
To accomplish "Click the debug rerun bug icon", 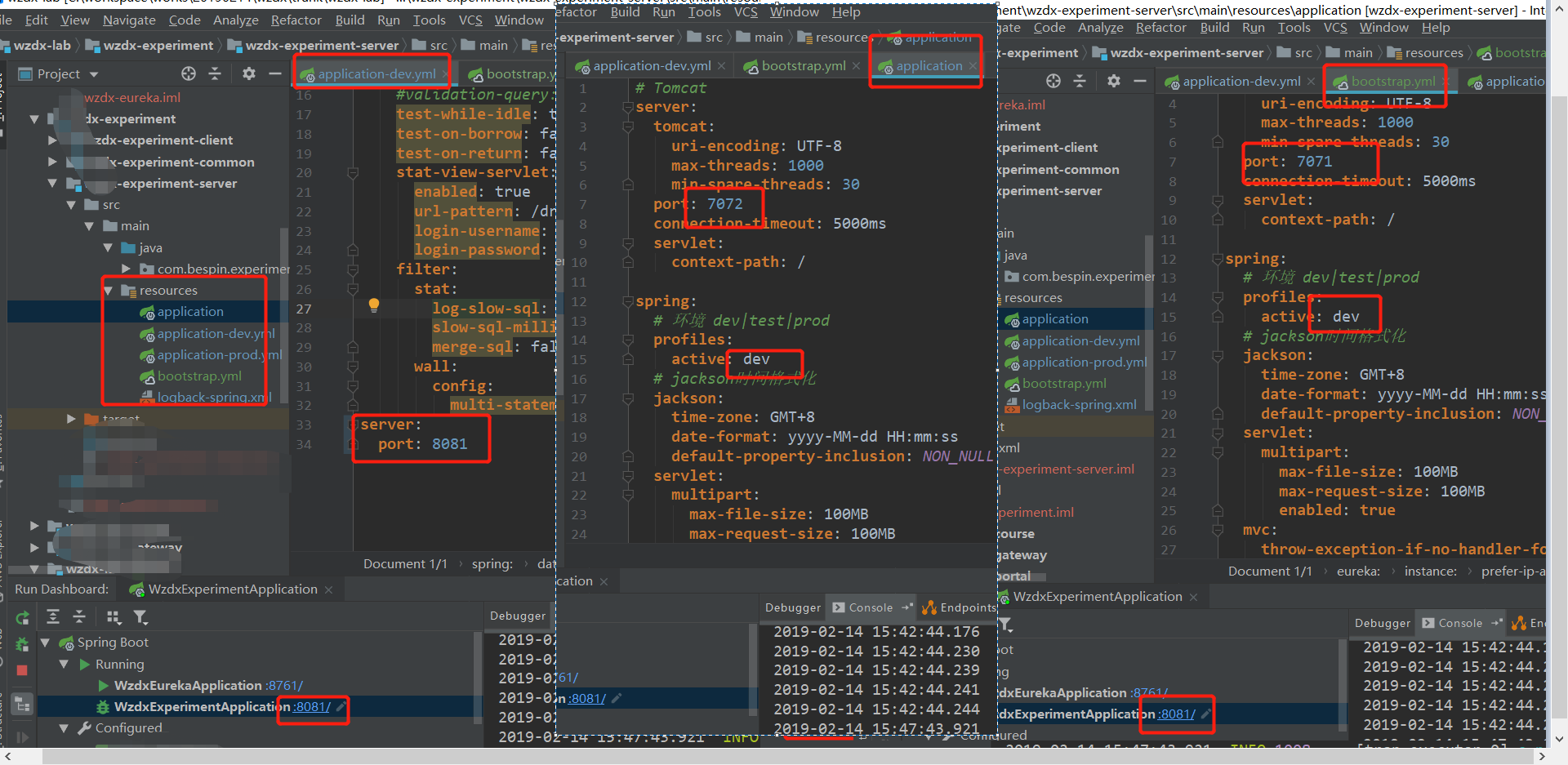I will 23,645.
